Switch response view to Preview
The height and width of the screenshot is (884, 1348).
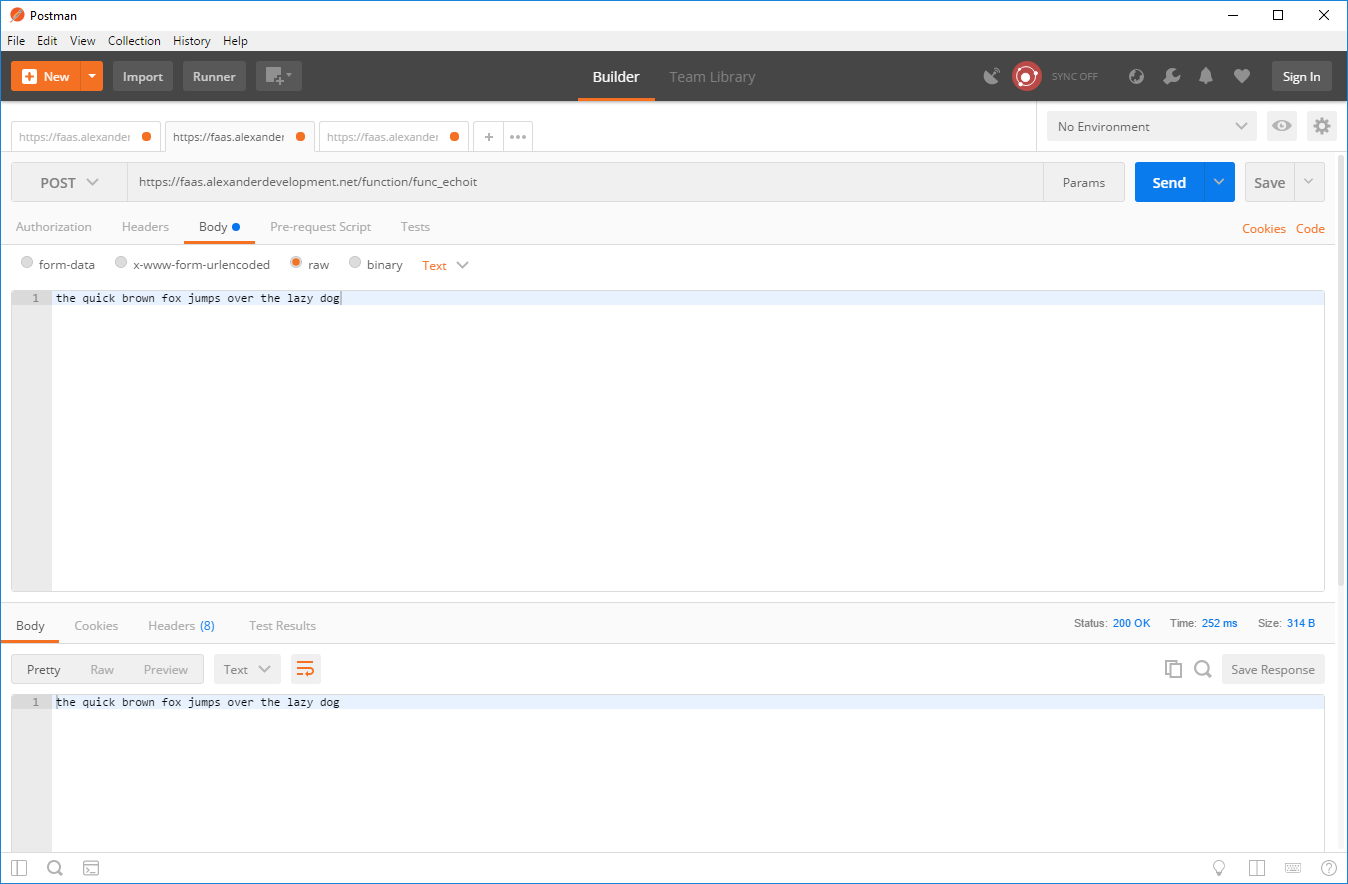click(x=166, y=669)
